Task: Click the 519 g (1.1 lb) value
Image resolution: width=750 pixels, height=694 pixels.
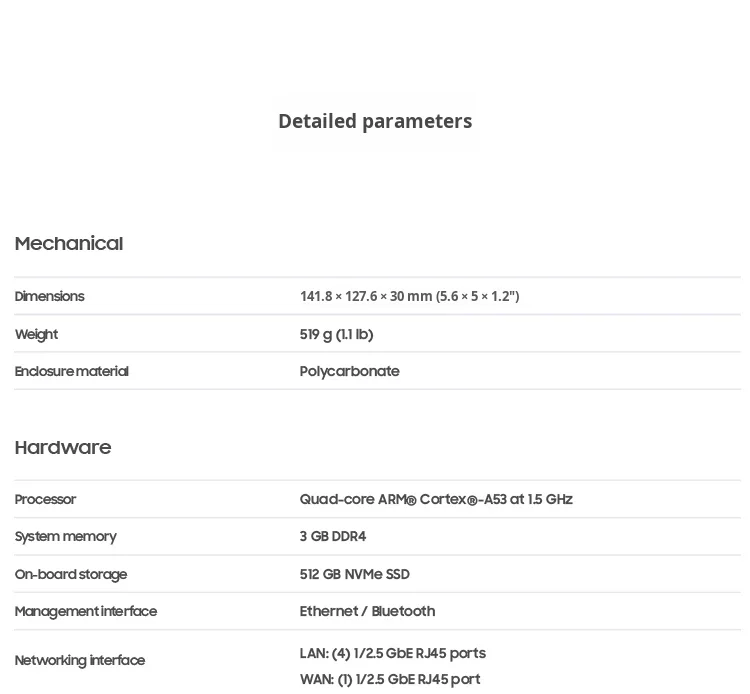Action: 336,335
